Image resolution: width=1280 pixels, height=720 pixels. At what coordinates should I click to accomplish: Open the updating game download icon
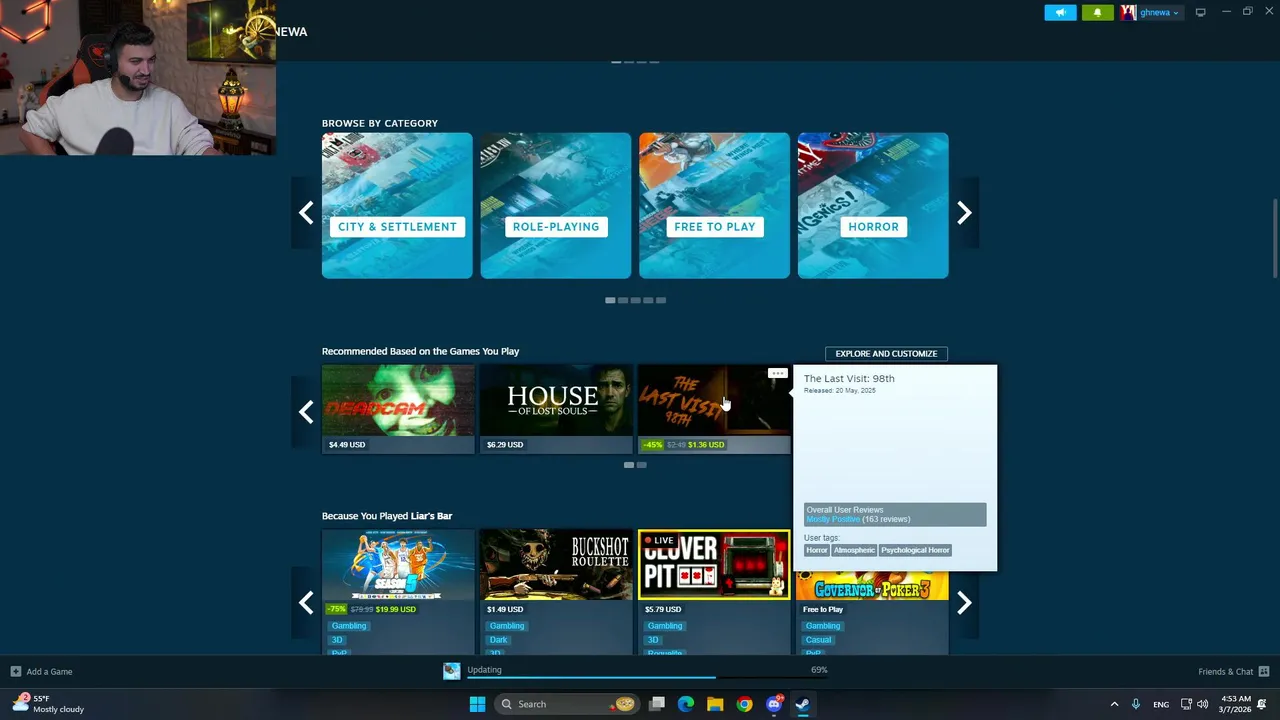tap(452, 671)
